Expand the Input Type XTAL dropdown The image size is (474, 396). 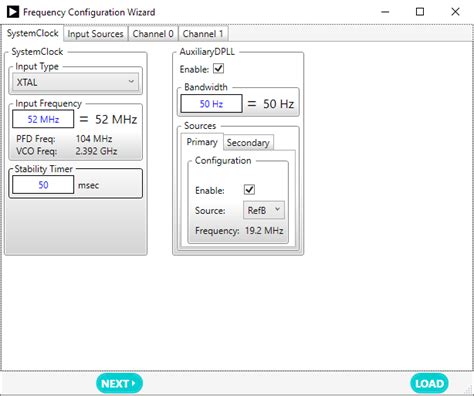tap(75, 82)
